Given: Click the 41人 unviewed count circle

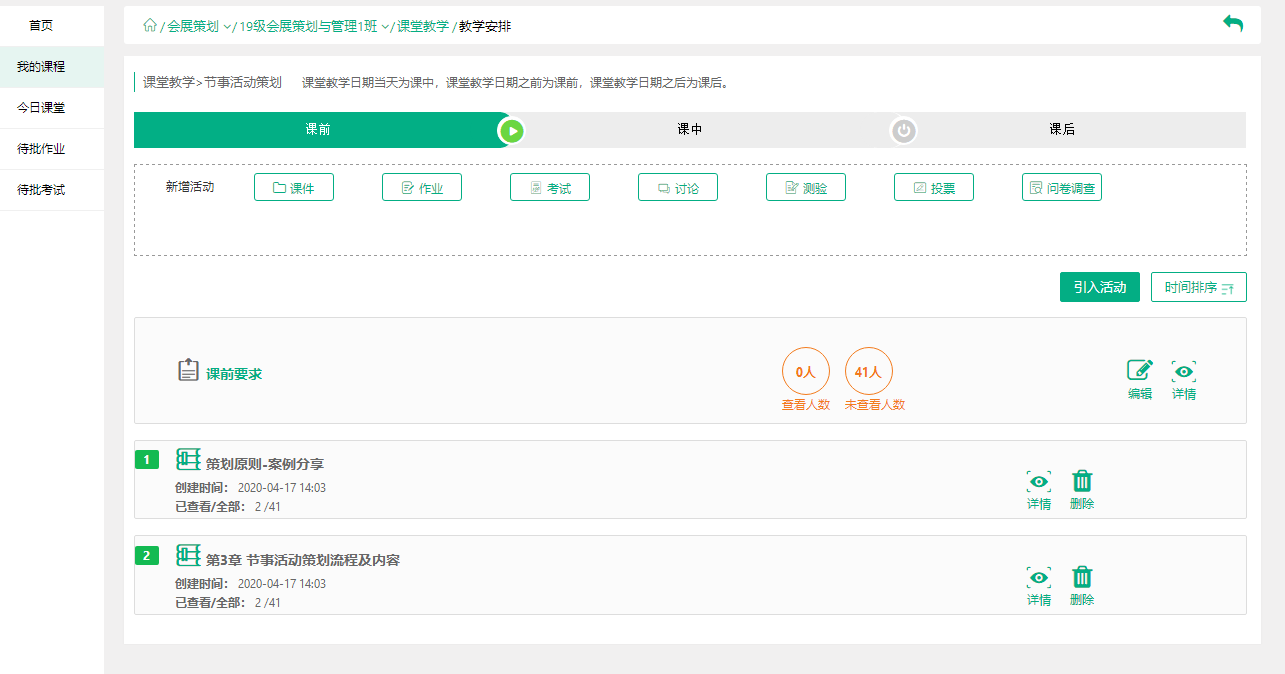Looking at the screenshot, I should [x=868, y=372].
